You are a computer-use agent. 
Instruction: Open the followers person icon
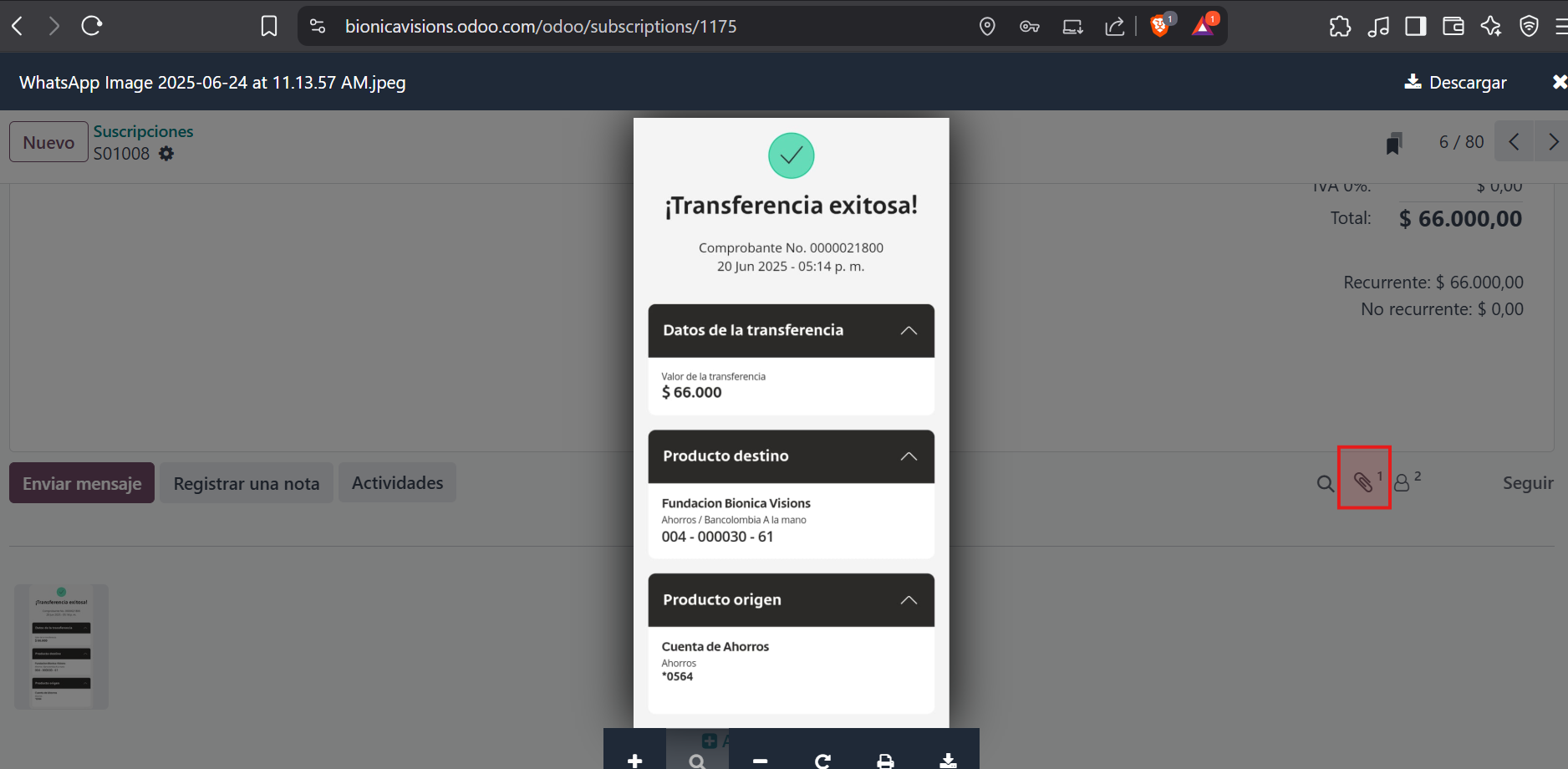point(1403,483)
